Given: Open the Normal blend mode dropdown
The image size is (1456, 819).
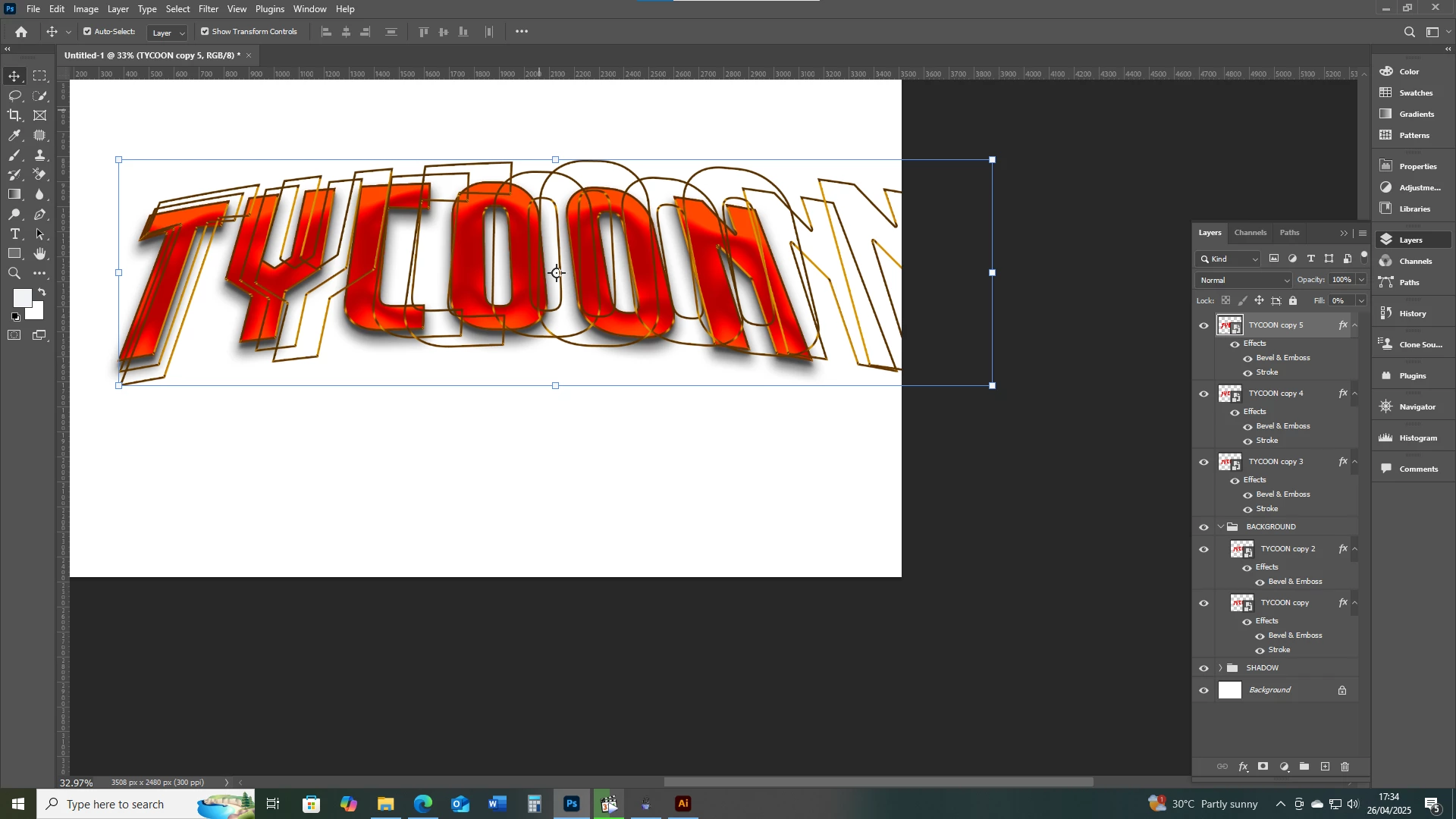Looking at the screenshot, I should click(1244, 281).
